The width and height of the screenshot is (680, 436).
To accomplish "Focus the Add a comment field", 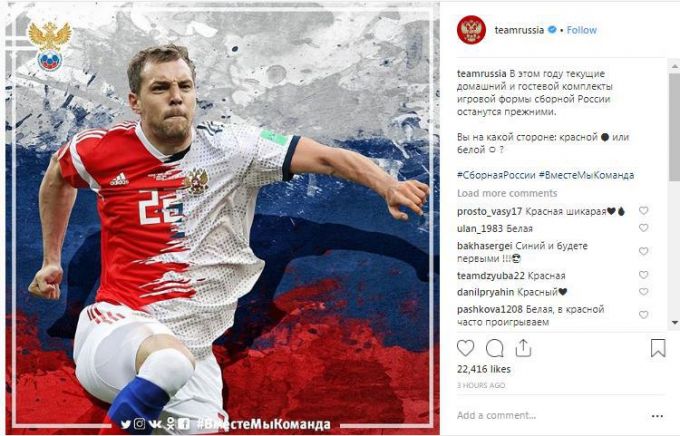I will 551,416.
